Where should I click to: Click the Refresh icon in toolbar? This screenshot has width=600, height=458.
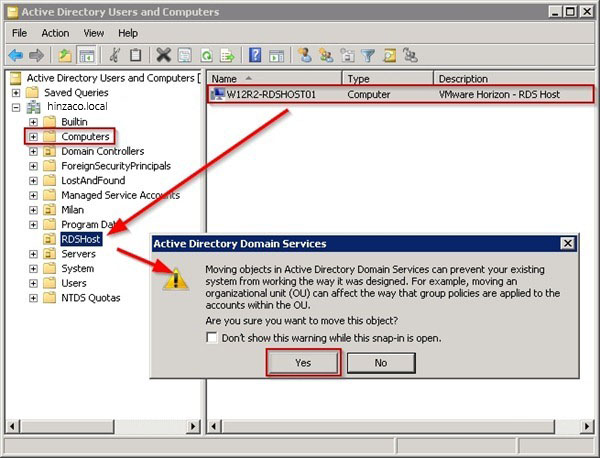[x=207, y=55]
